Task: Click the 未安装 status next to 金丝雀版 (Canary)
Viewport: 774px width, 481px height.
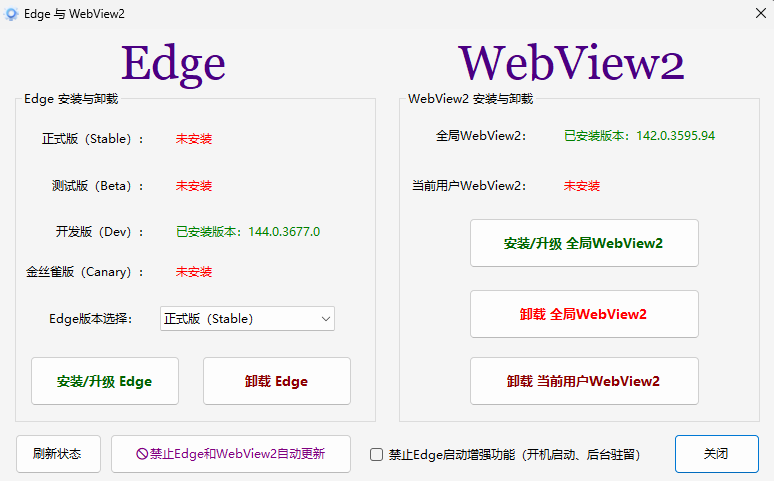Action: [x=194, y=272]
